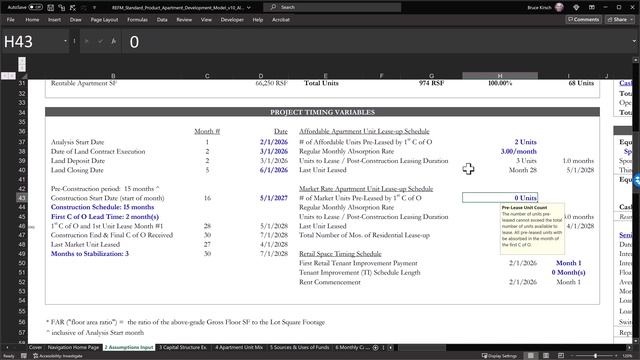Select the Analysis Start Date 2/1/2026 cell
The height and width of the screenshot is (360, 640).
point(274,142)
